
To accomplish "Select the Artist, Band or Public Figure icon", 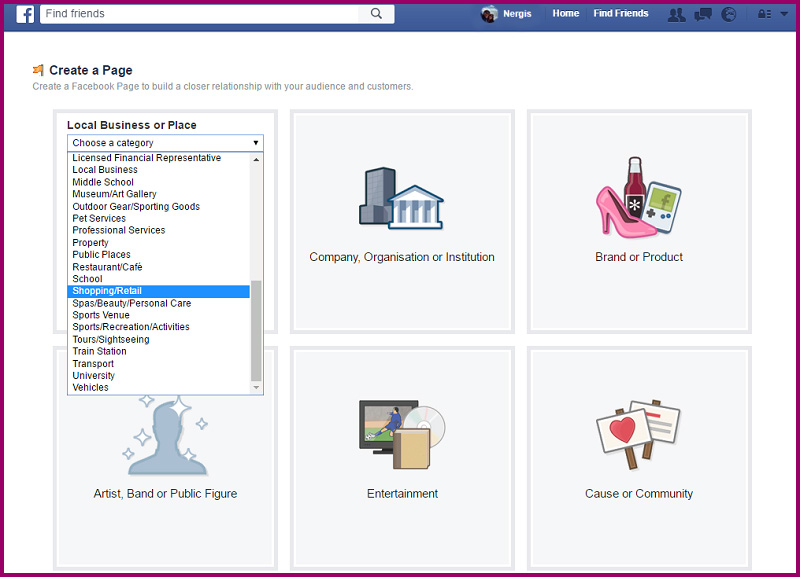I will 165,435.
